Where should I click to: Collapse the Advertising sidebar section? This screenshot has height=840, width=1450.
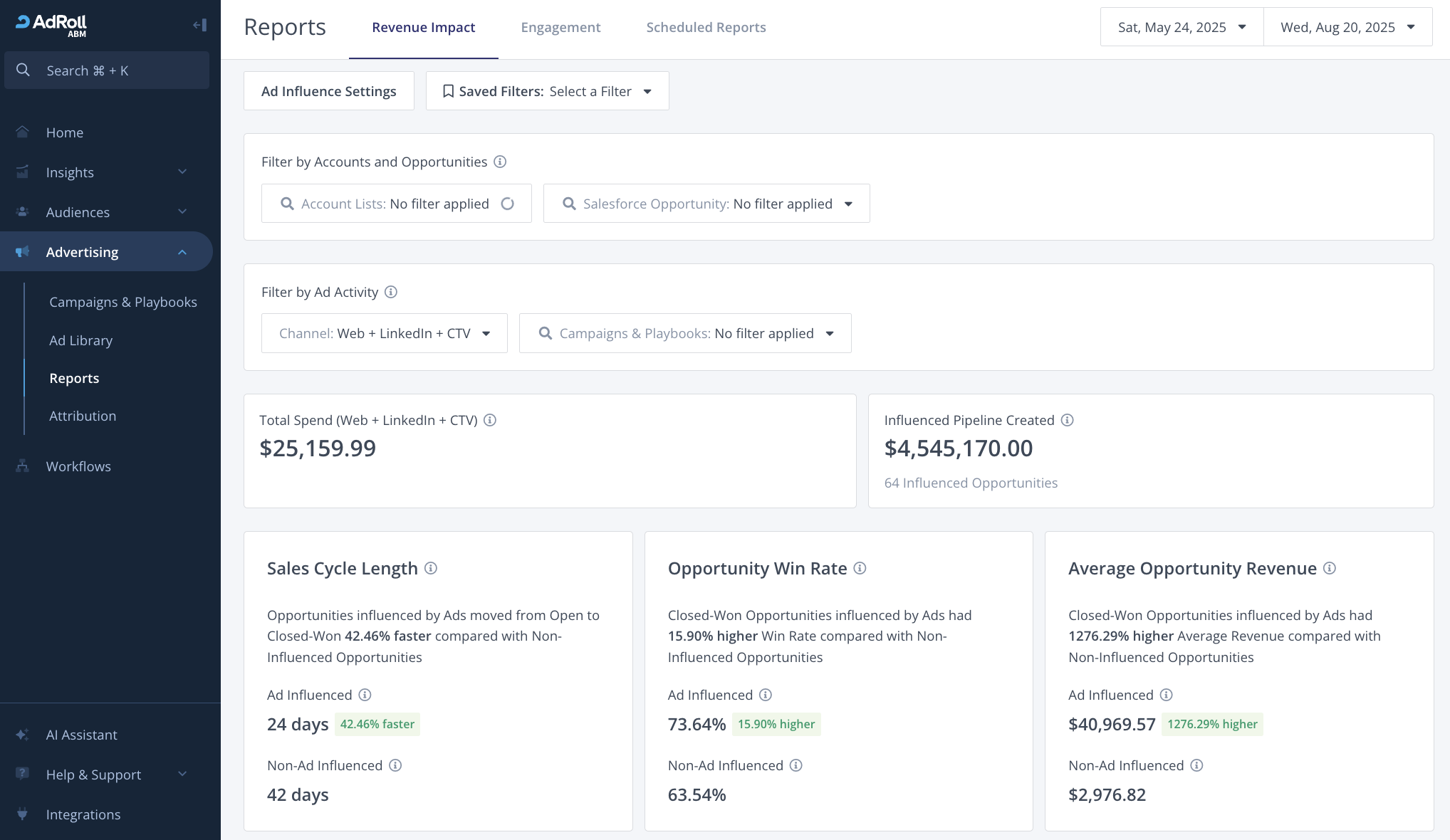click(182, 252)
